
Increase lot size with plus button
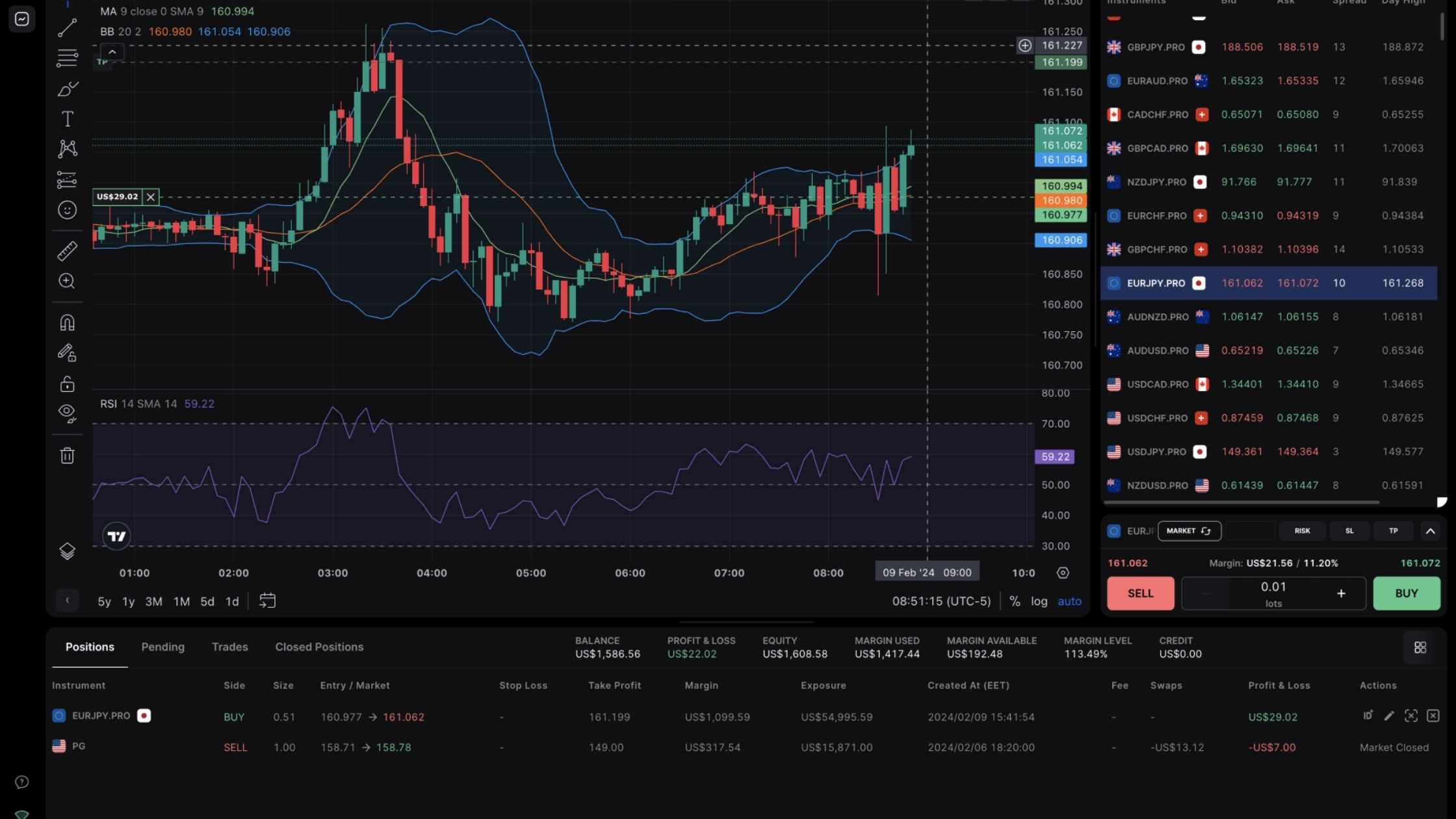coord(1341,593)
